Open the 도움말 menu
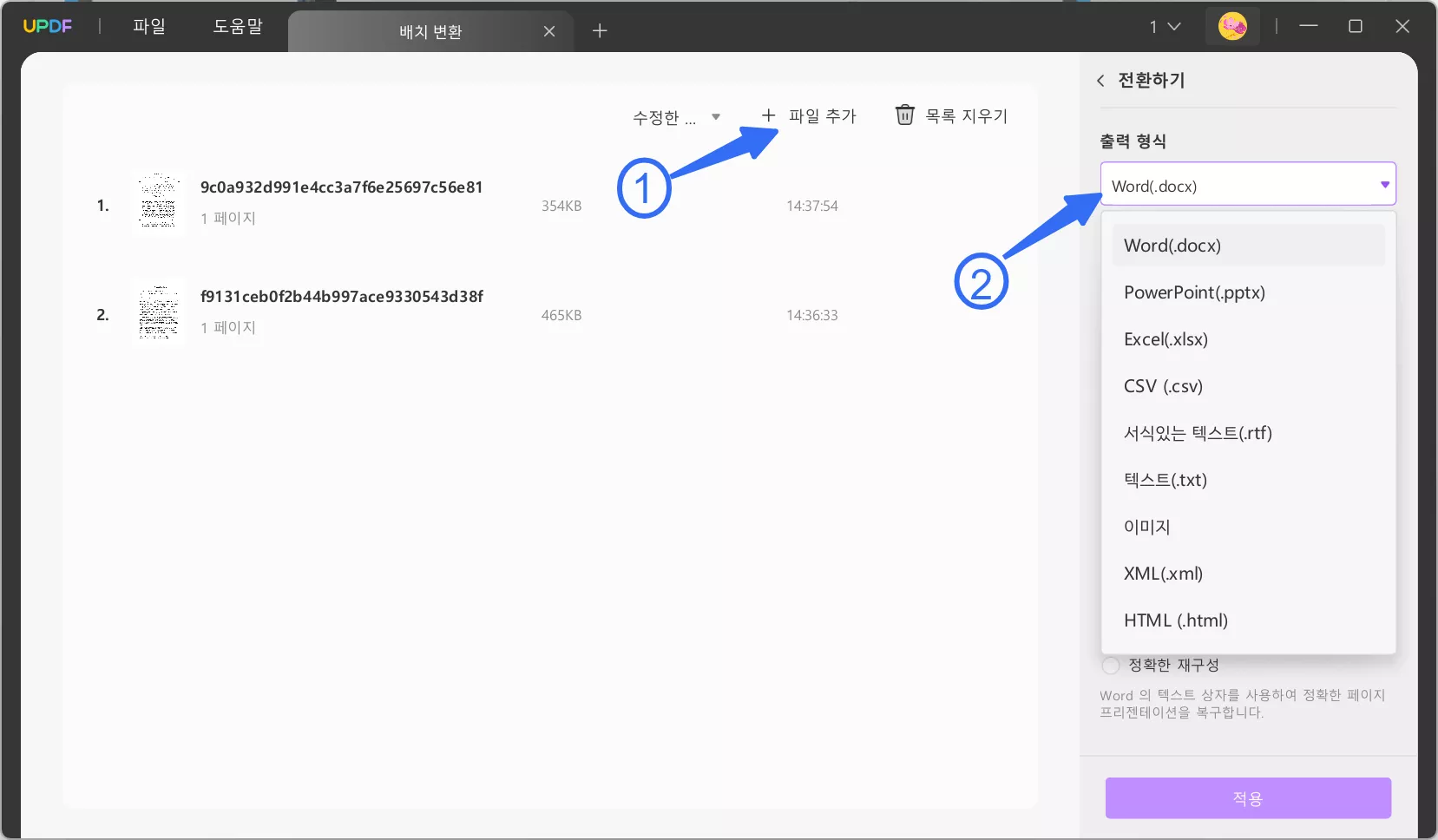The width and height of the screenshot is (1438, 840). 238,26
